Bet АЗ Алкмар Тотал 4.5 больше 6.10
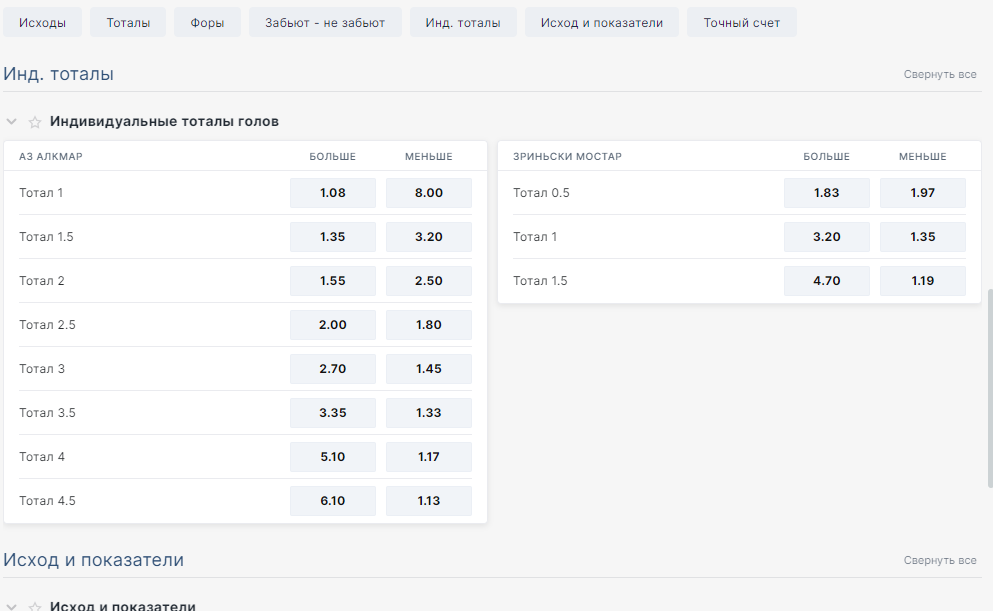This screenshot has width=993, height=611. (332, 501)
